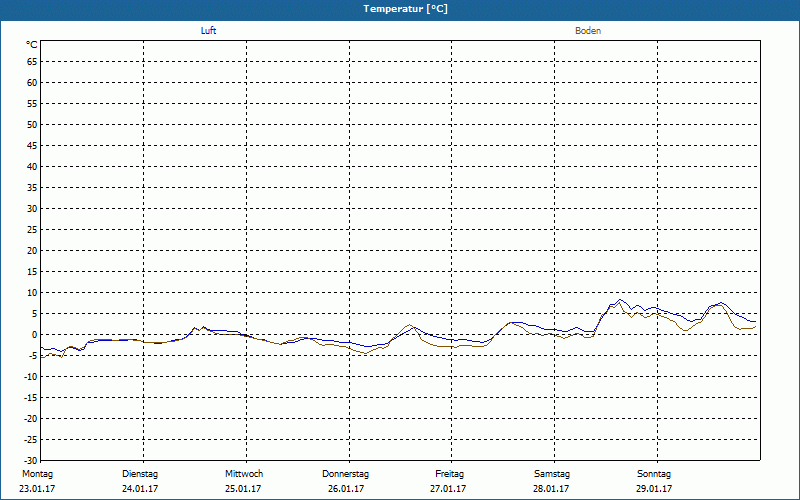The image size is (800, 500).
Task: Select the blue 'Luft' legend label
Action: point(208,31)
